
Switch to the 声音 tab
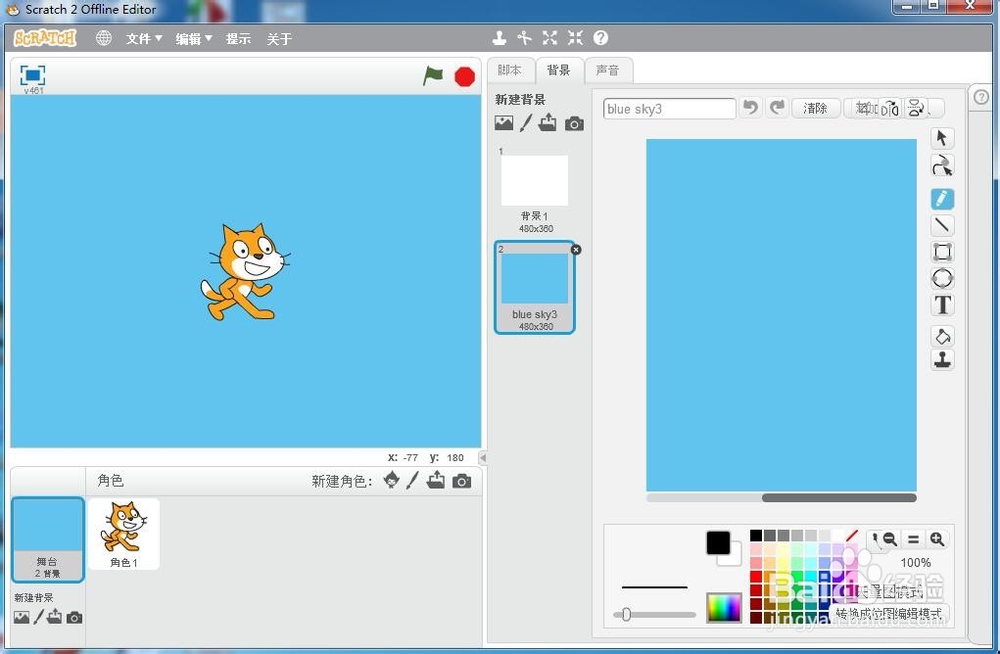tap(608, 70)
